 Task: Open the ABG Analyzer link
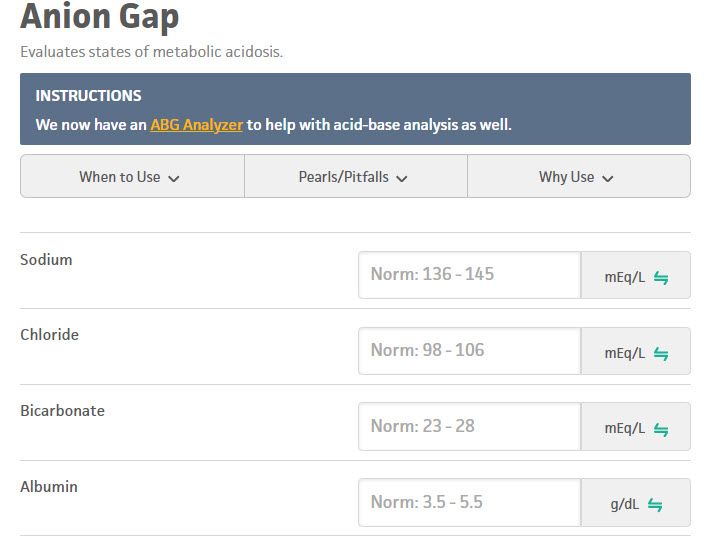pos(197,125)
